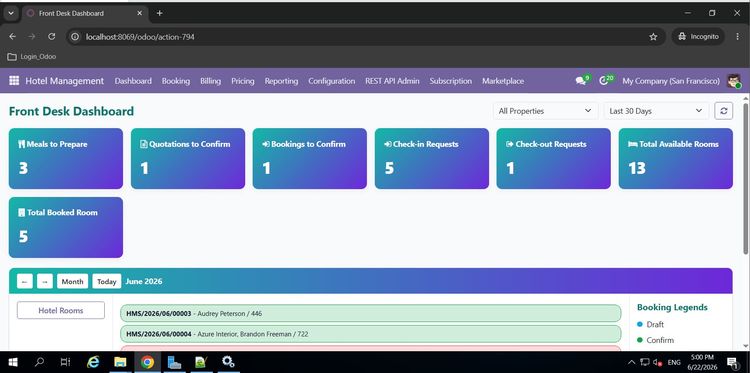Open the Booking menu
750x373 pixels.
tap(176, 81)
